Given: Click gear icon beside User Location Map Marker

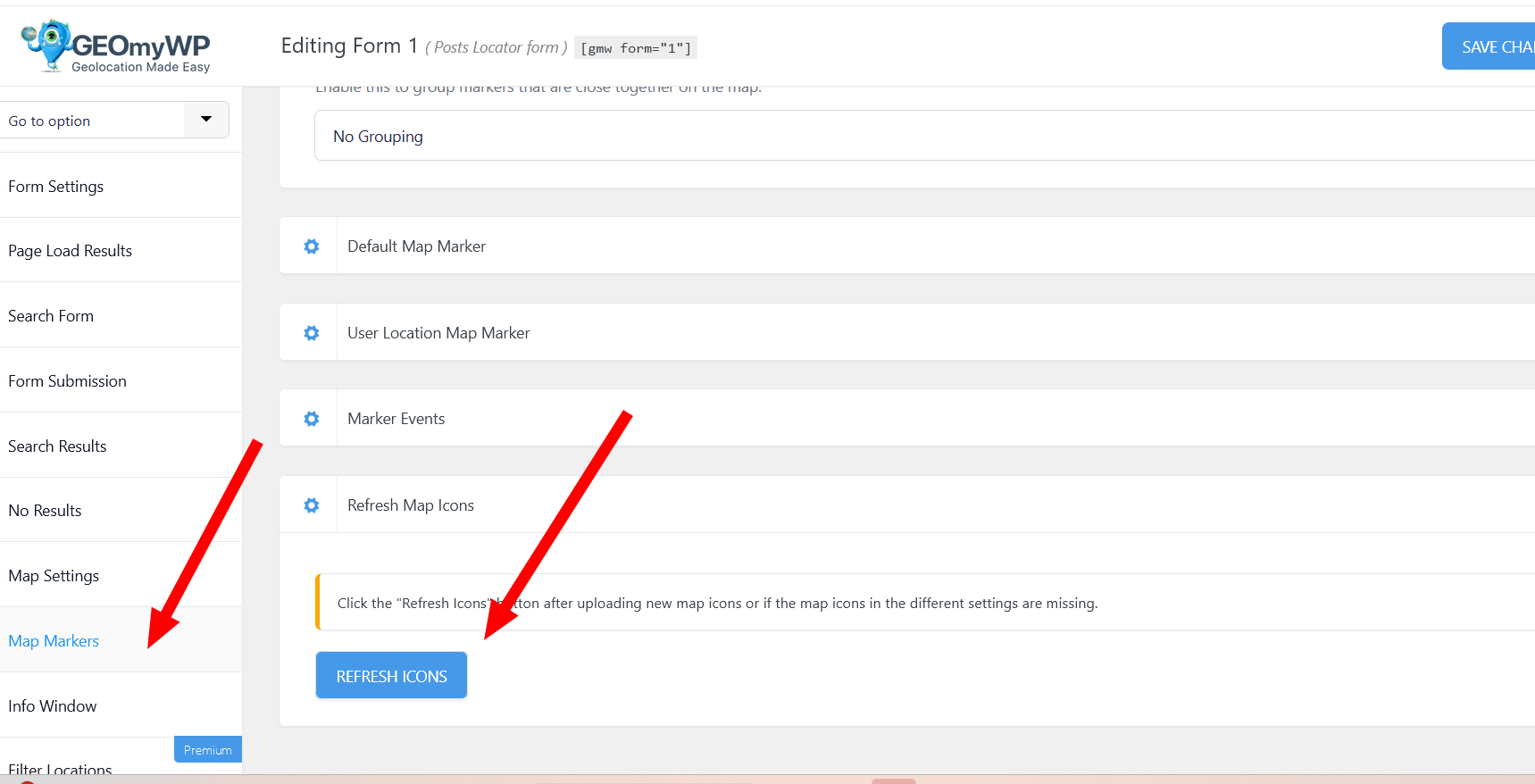Looking at the screenshot, I should (311, 333).
